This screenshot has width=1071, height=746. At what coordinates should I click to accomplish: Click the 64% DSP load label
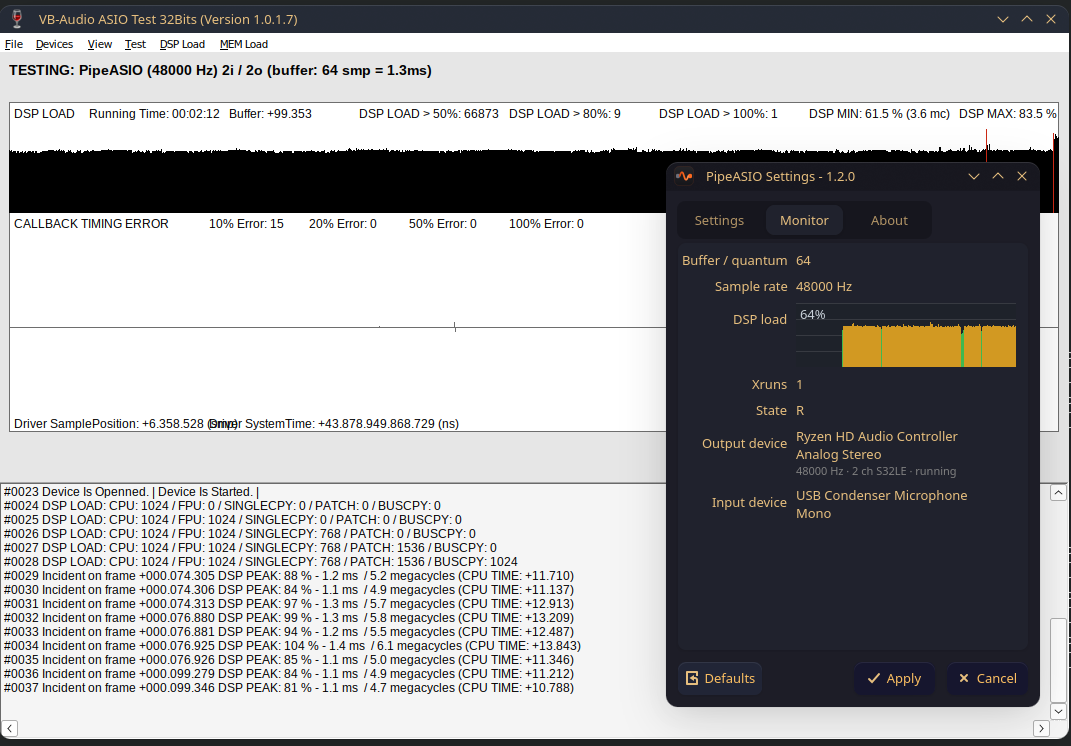click(x=813, y=315)
